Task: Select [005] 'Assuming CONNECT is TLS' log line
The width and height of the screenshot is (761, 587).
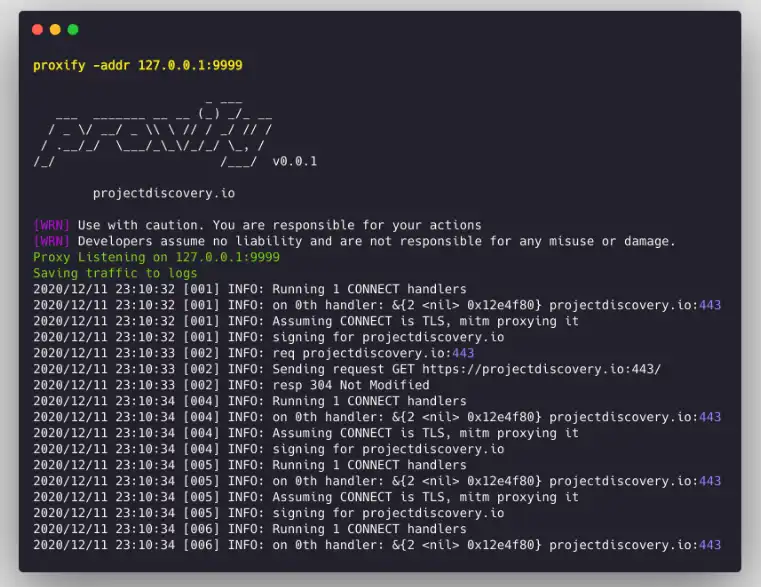Action: click(x=306, y=497)
